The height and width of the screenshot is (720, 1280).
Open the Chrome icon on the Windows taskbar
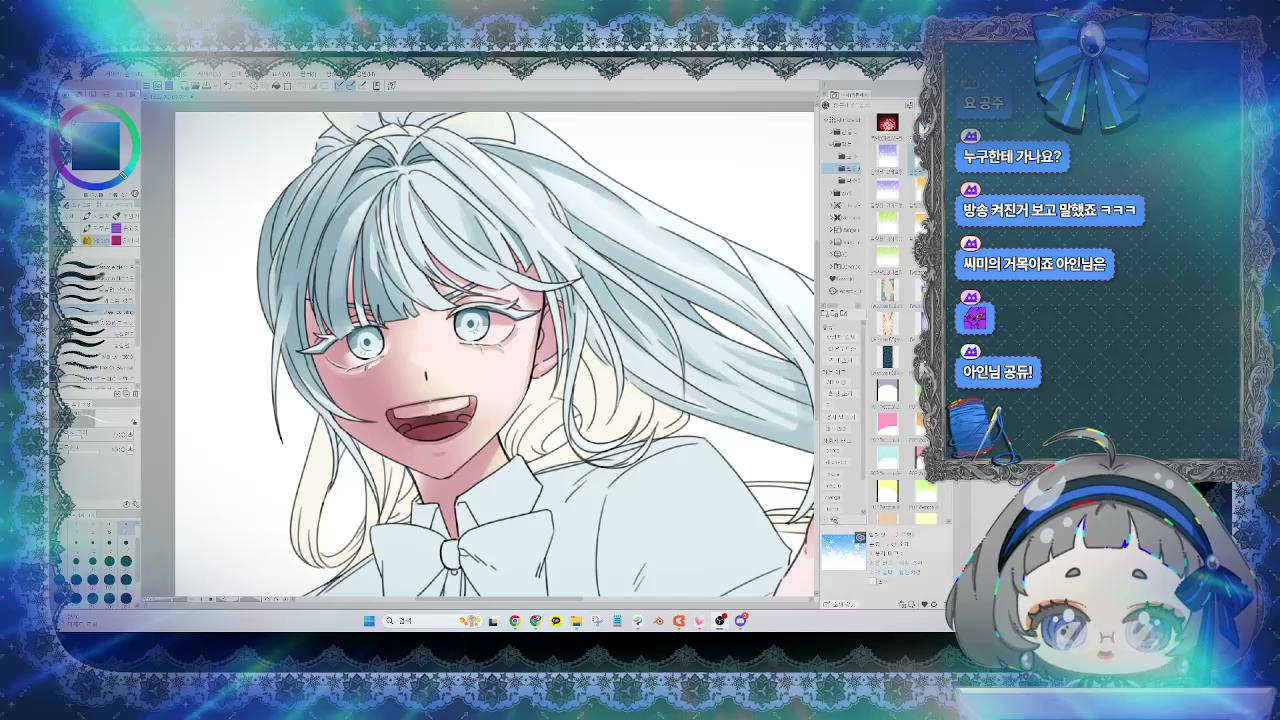pyautogui.click(x=515, y=621)
